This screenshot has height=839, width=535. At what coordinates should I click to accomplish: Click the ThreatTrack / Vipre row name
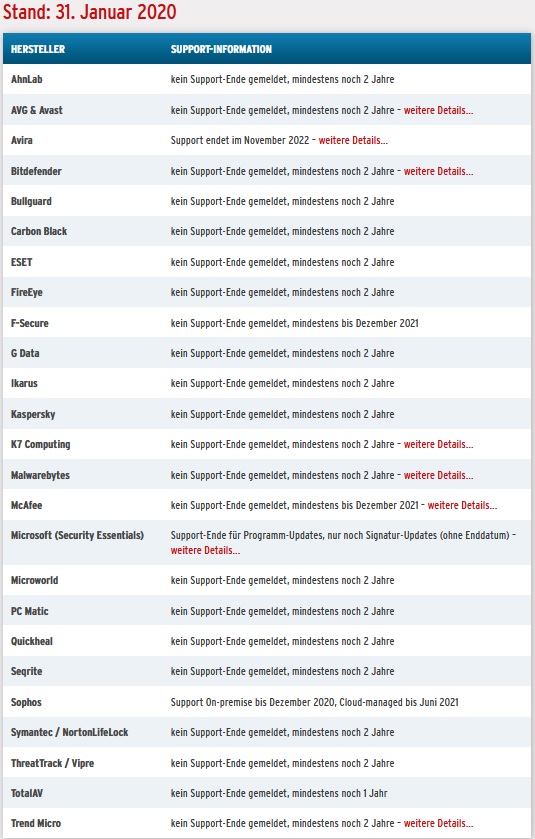coord(52,763)
